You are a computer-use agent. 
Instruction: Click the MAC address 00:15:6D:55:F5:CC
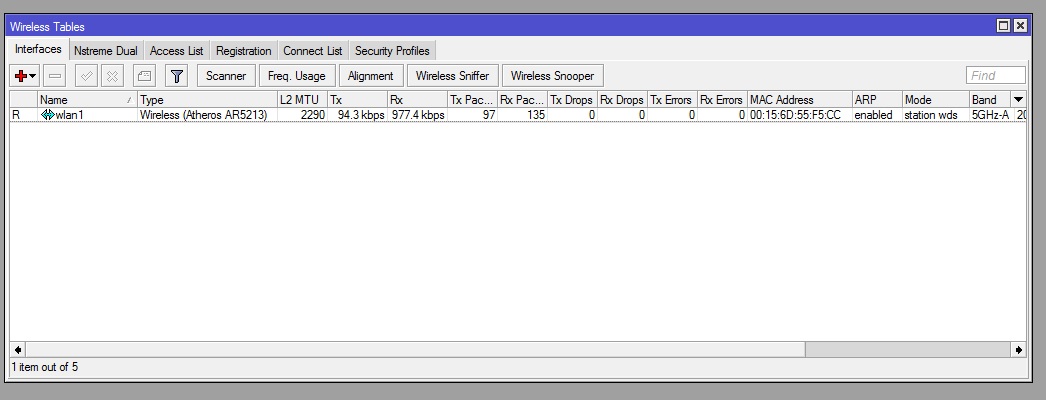pyautogui.click(x=795, y=115)
